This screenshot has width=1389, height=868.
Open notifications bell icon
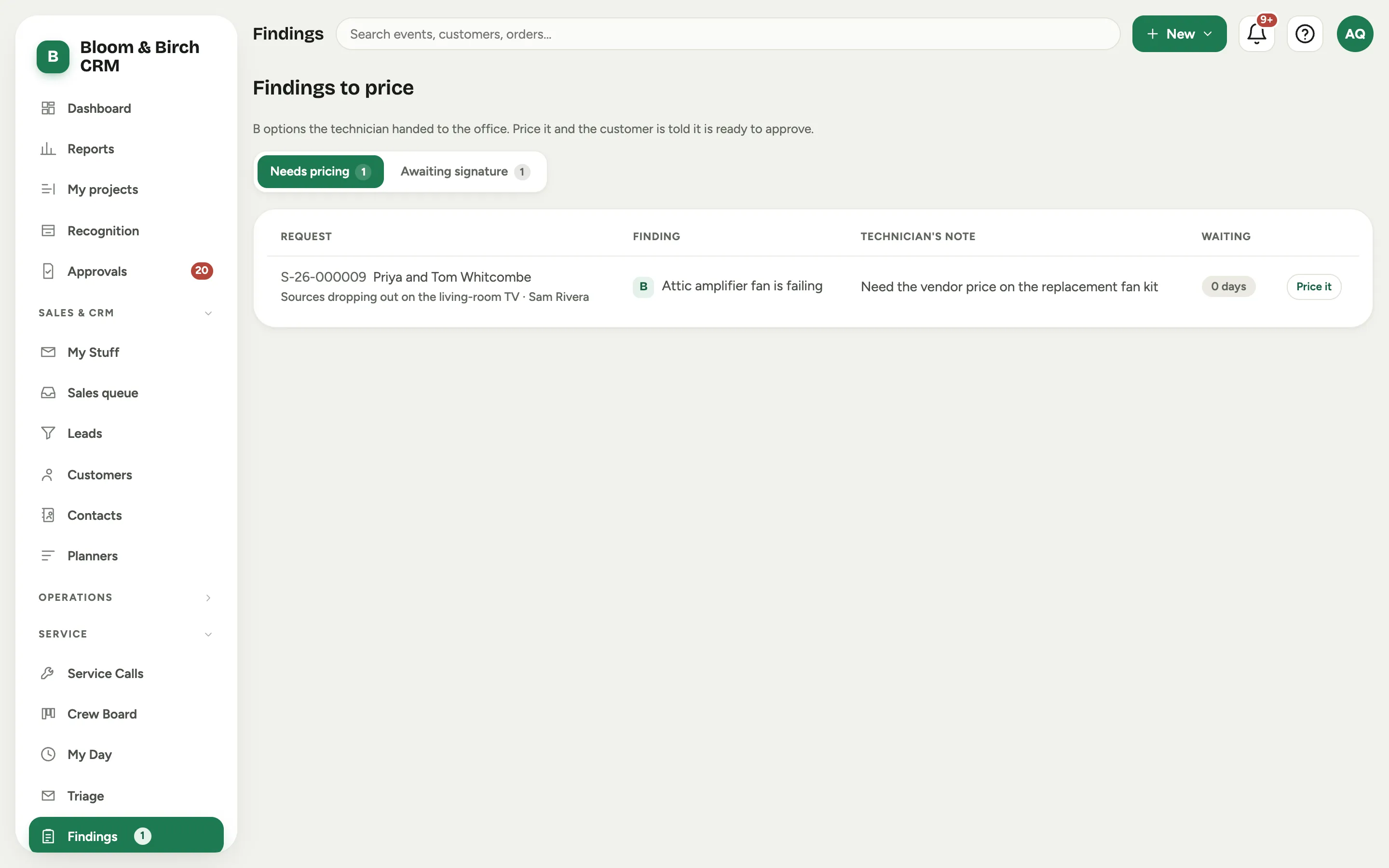pyautogui.click(x=1256, y=34)
